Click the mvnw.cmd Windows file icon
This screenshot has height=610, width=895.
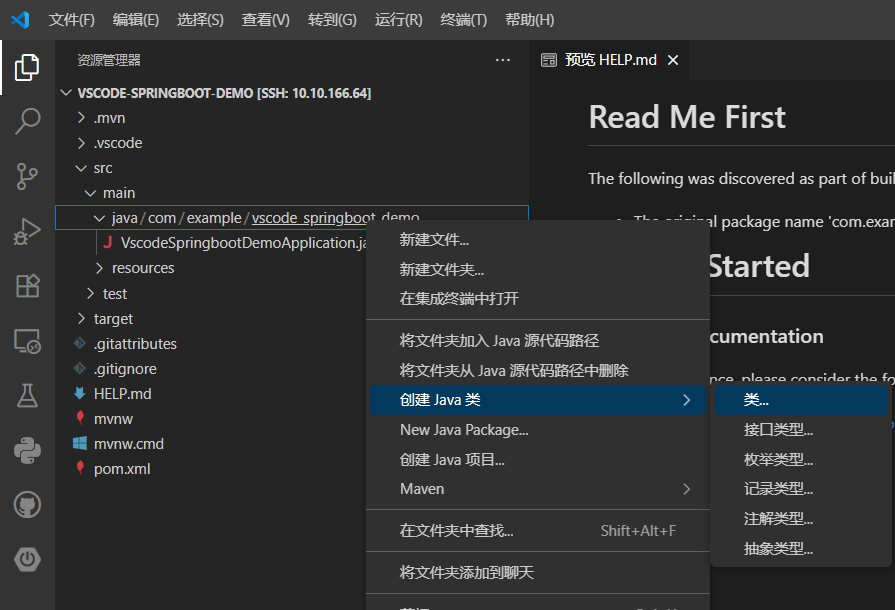80,444
